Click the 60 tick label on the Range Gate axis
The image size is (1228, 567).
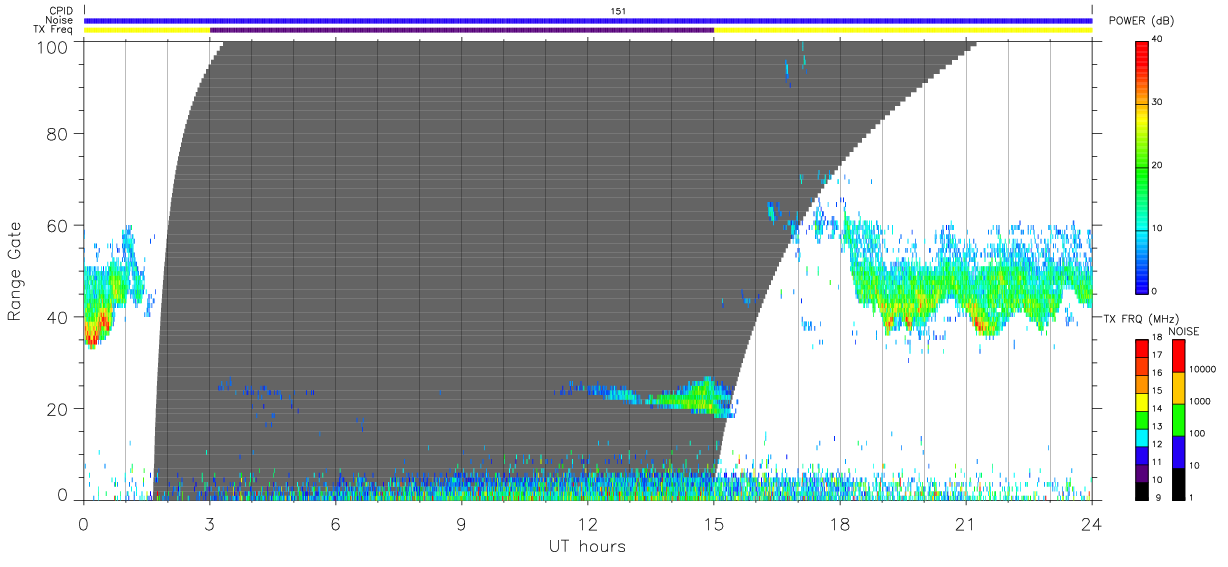[58, 225]
